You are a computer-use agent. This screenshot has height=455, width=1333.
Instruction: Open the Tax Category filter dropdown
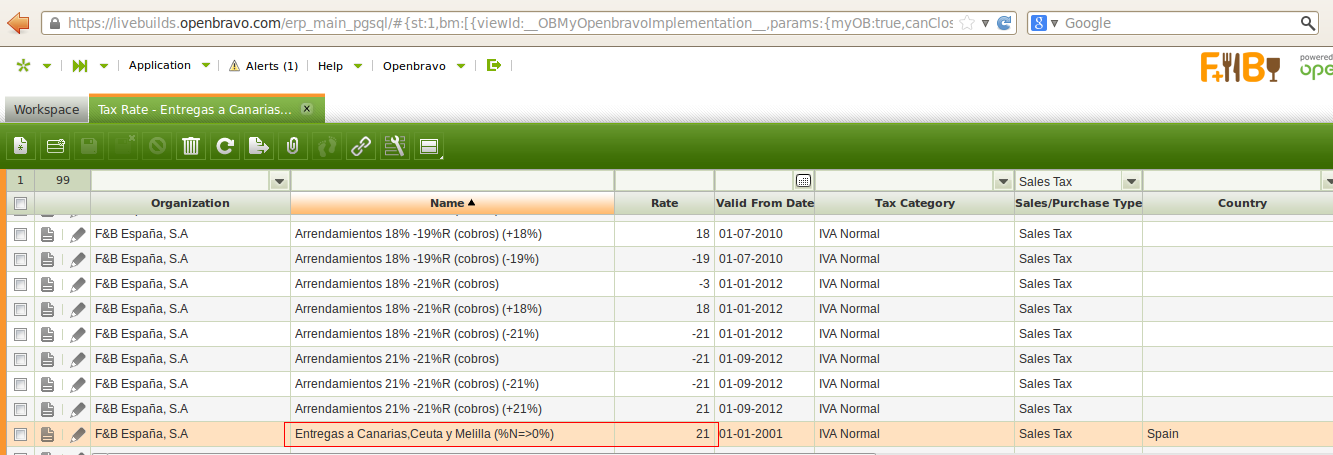point(1003,182)
